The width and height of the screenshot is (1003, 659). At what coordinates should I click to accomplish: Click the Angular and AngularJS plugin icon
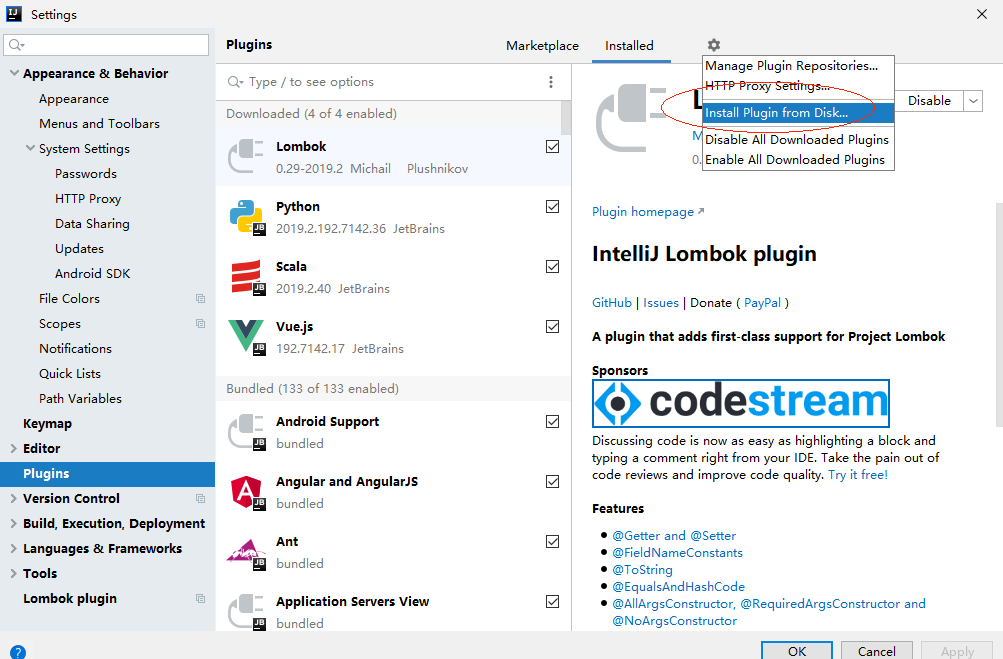246,492
